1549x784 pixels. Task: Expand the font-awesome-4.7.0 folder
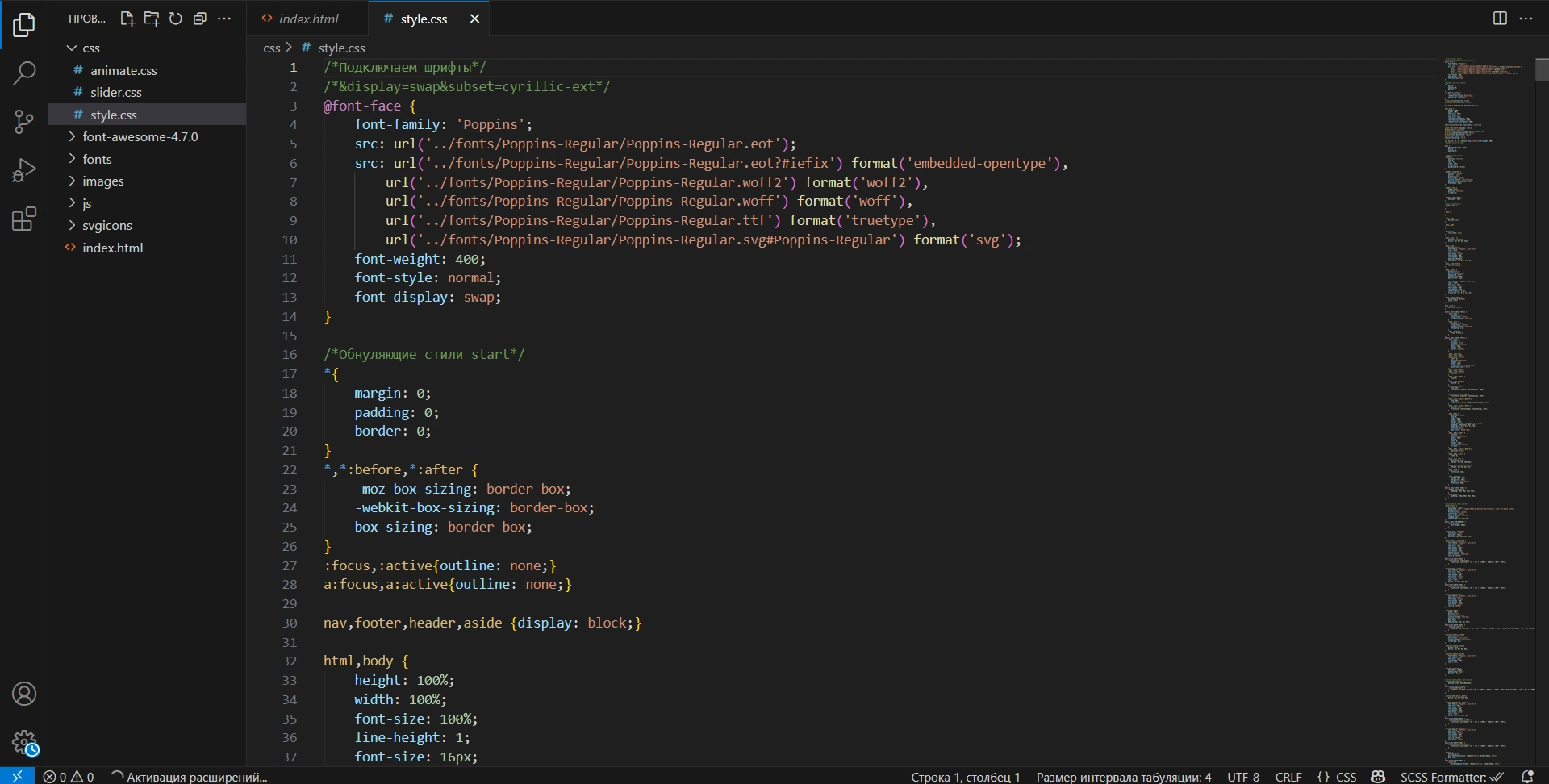tap(140, 137)
